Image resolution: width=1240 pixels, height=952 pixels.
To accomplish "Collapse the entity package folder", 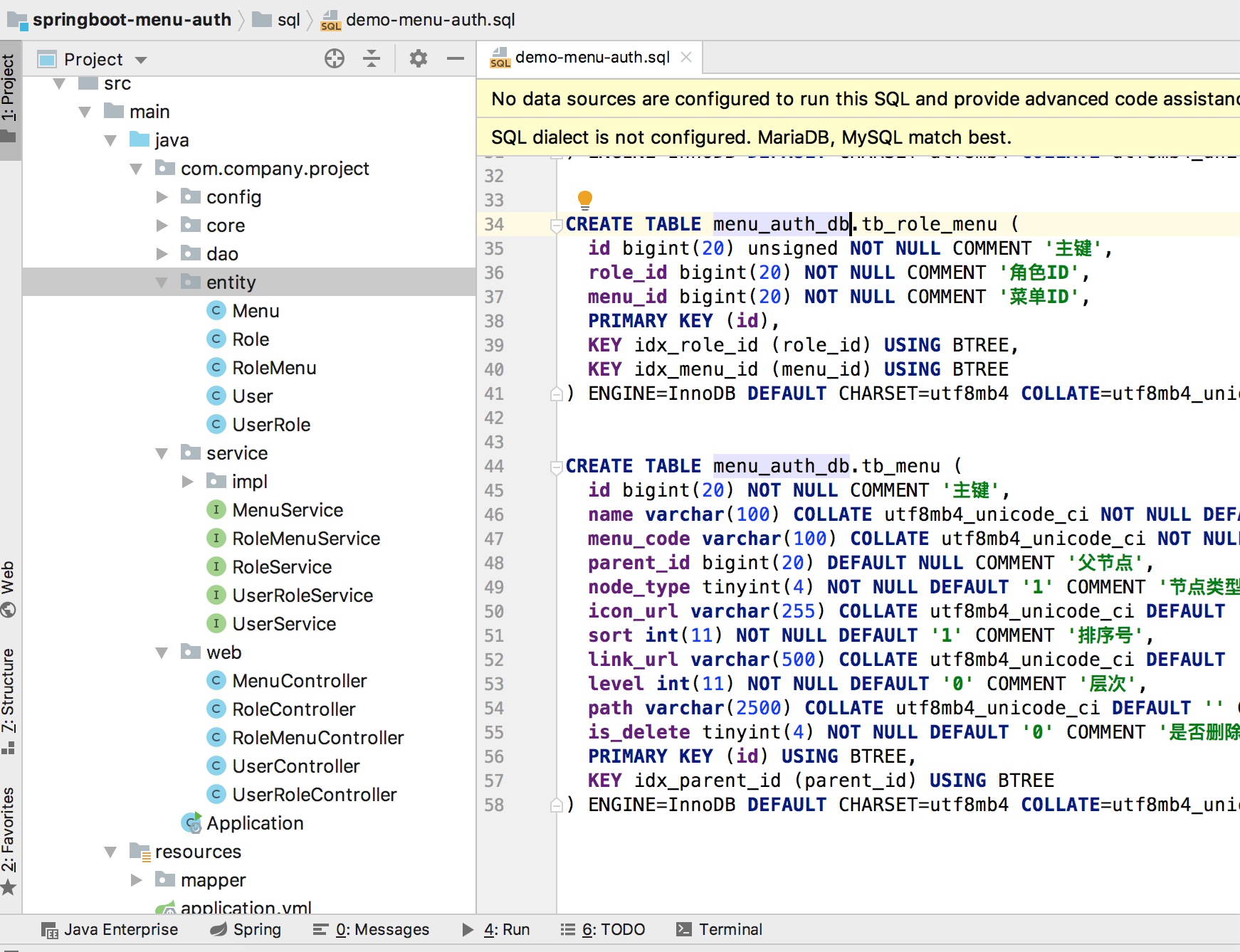I will [162, 282].
